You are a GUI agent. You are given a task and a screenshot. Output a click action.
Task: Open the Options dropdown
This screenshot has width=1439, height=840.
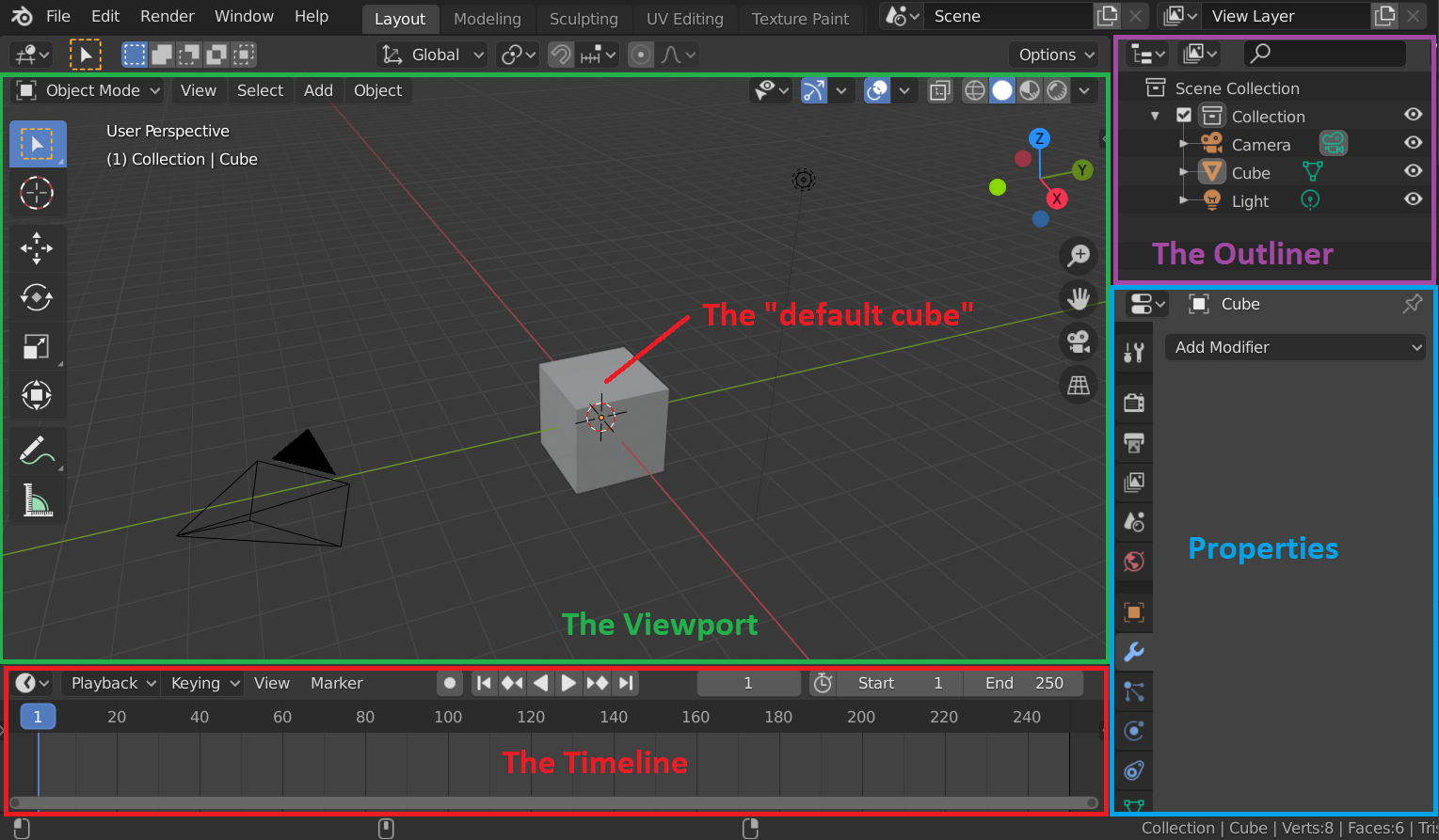1054,55
